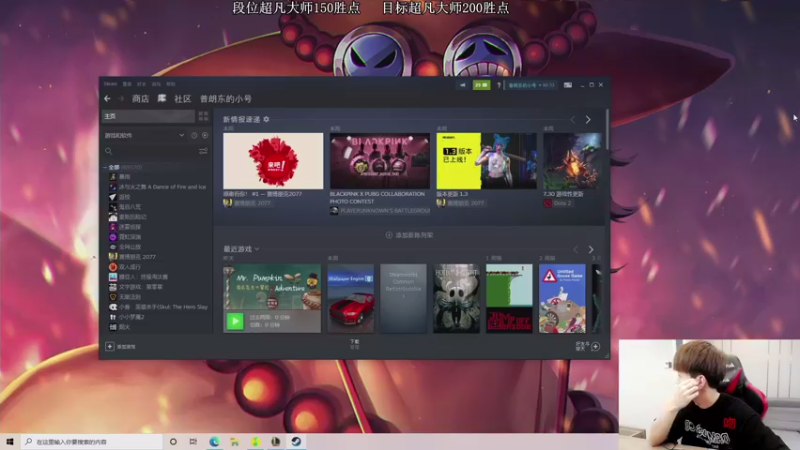
Task: Open the Windows Start menu
Action: coord(10,442)
